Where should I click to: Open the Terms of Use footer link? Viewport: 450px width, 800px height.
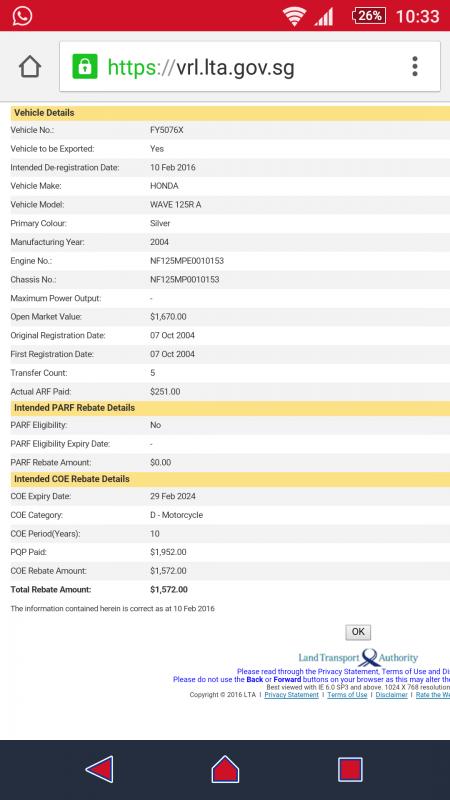pos(347,695)
